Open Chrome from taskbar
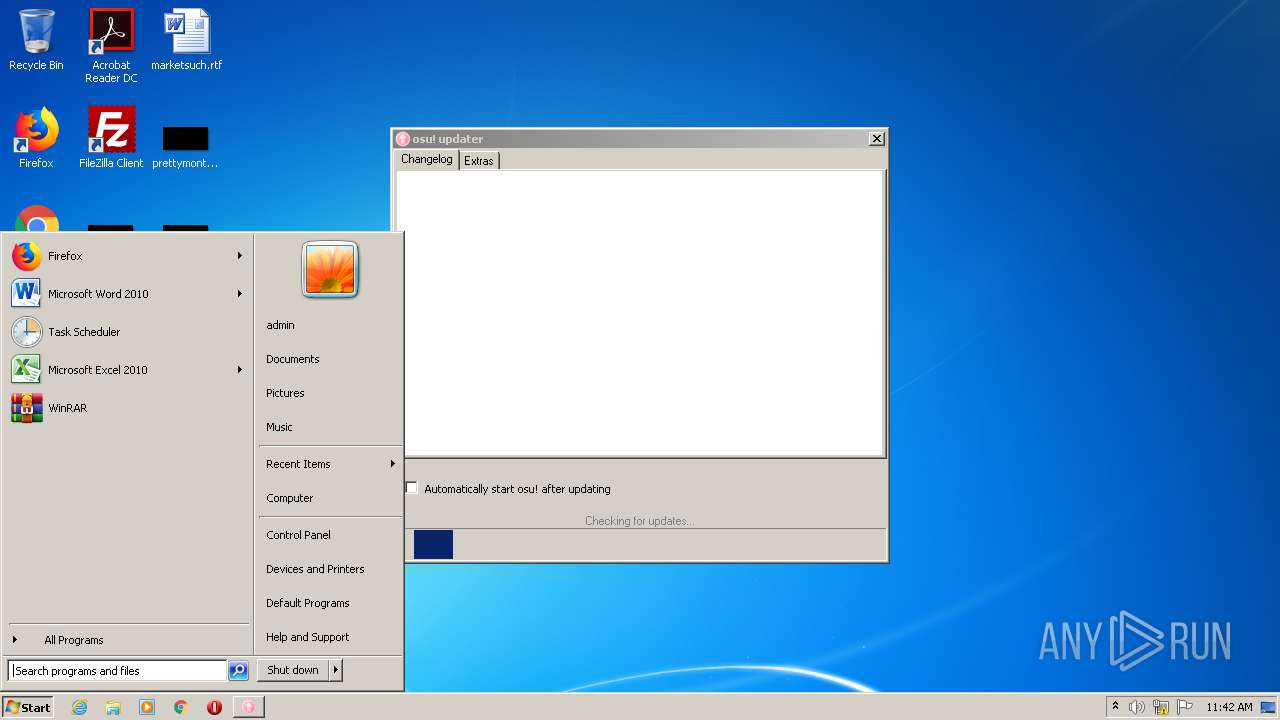 [x=181, y=707]
